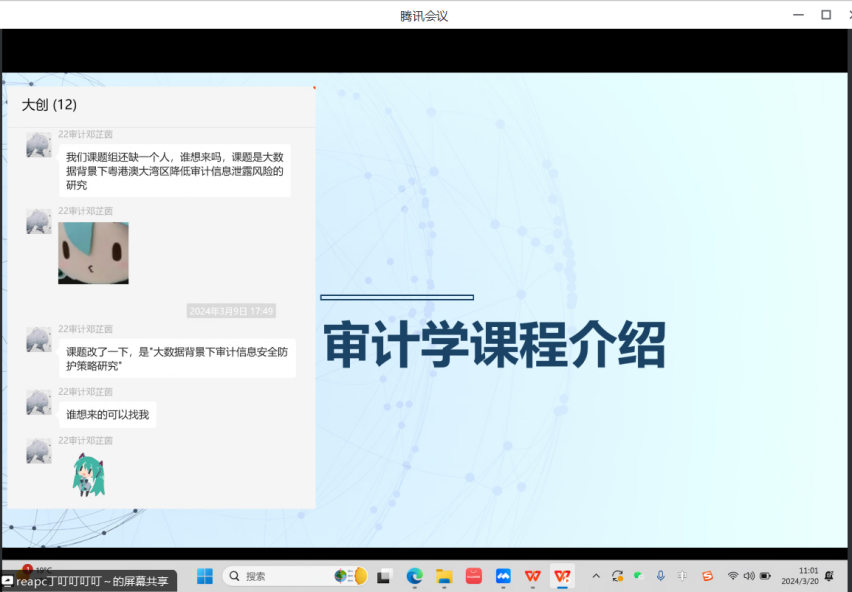Open the blue Tencent Meeting taskbar icon
Viewport: 852px width, 592px height.
tap(503, 576)
